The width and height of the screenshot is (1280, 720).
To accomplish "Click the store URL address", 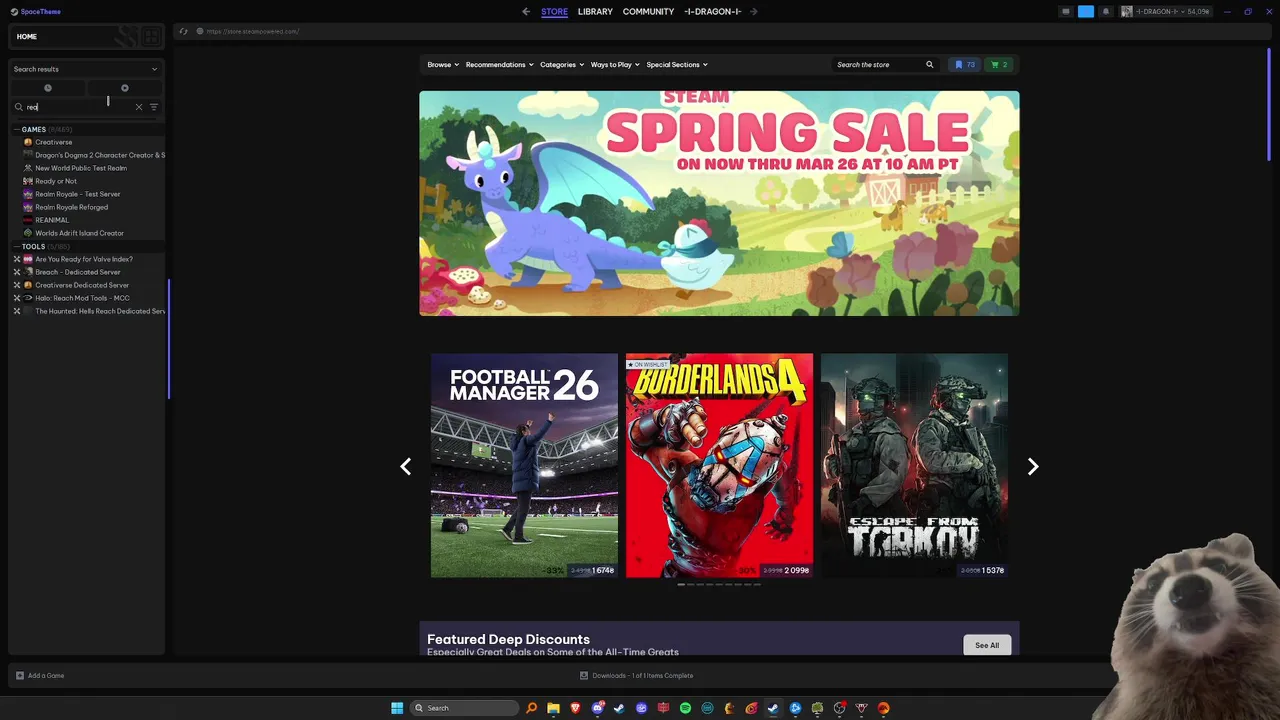I will [x=252, y=31].
